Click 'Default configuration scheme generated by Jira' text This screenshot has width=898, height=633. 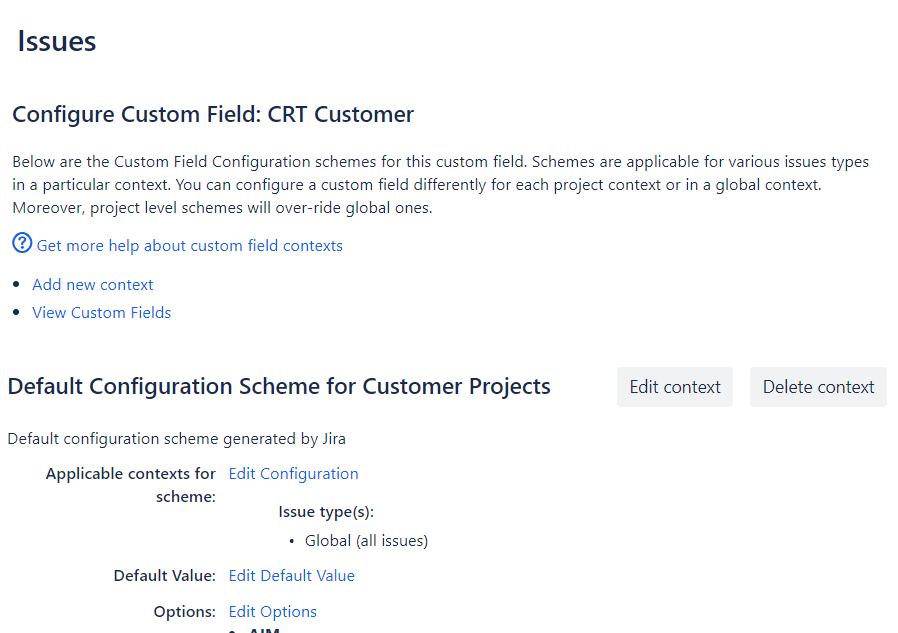pos(177,438)
